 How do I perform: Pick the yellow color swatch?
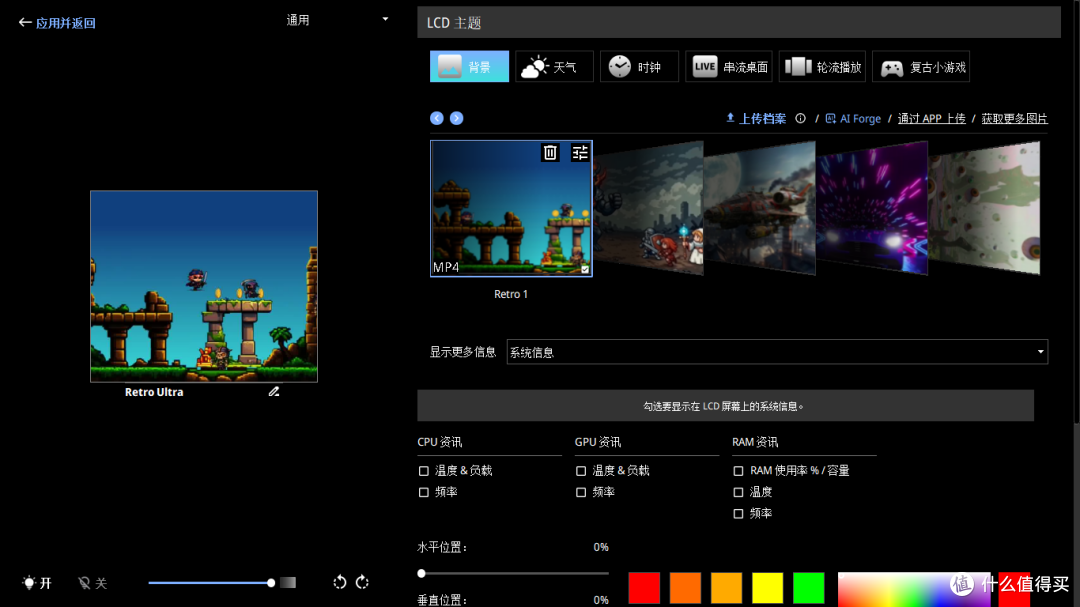coord(767,588)
